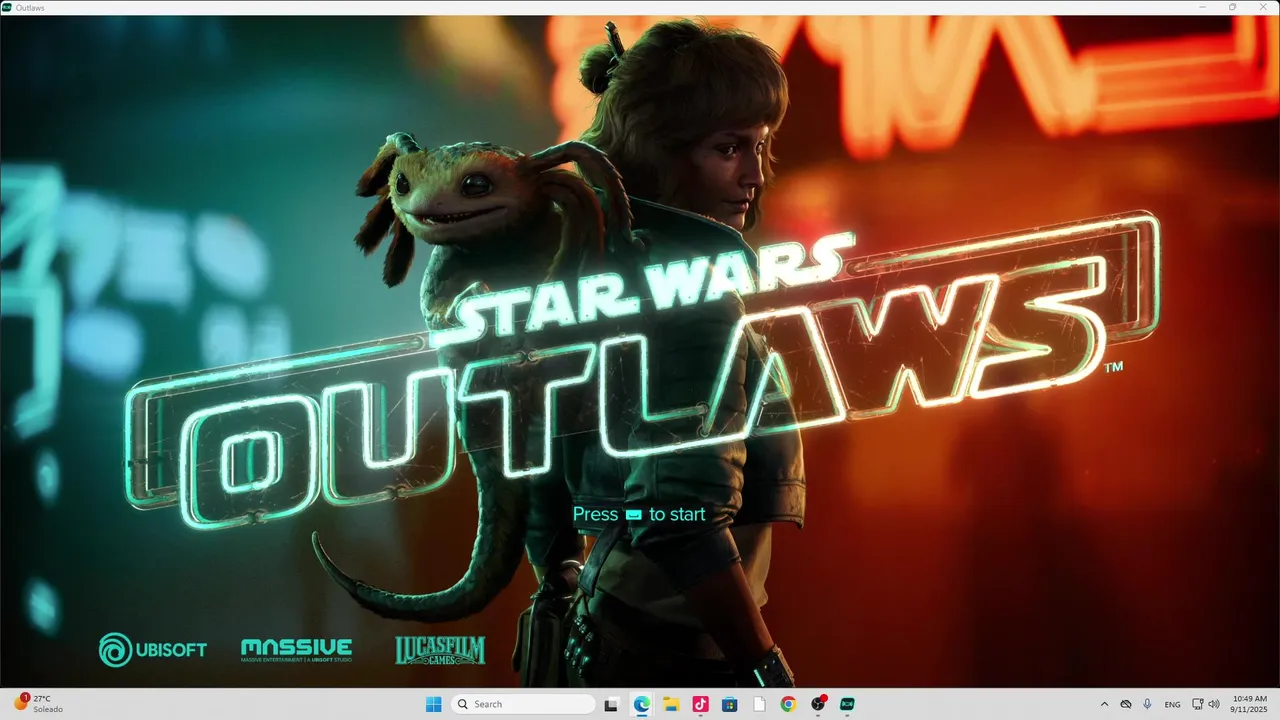
Task: Open the TikTok app on taskbar
Action: click(x=701, y=704)
